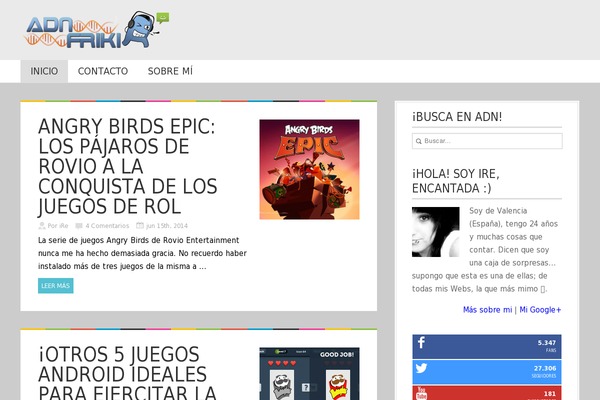Click the Angry Birds article excerpt text
The image size is (600, 400).
pos(142,253)
